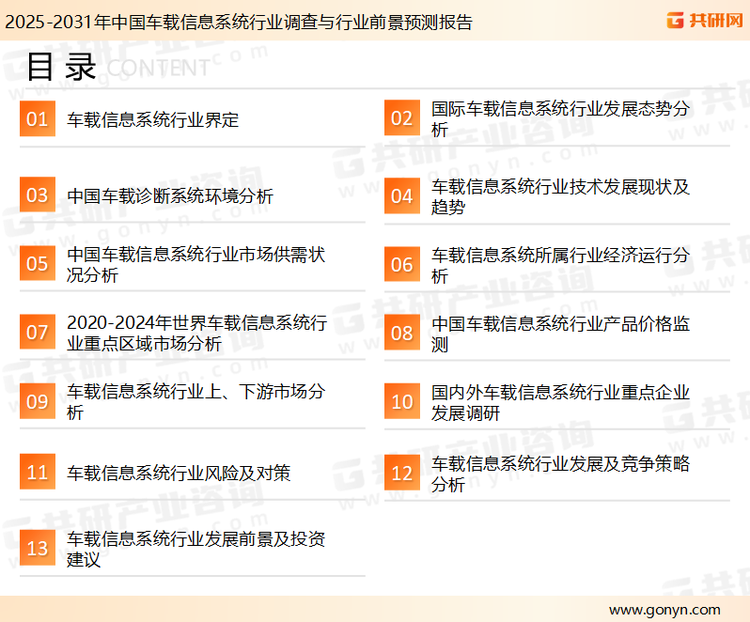Click the orange 11 number badge
The width and height of the screenshot is (750, 622).
click(x=37, y=472)
